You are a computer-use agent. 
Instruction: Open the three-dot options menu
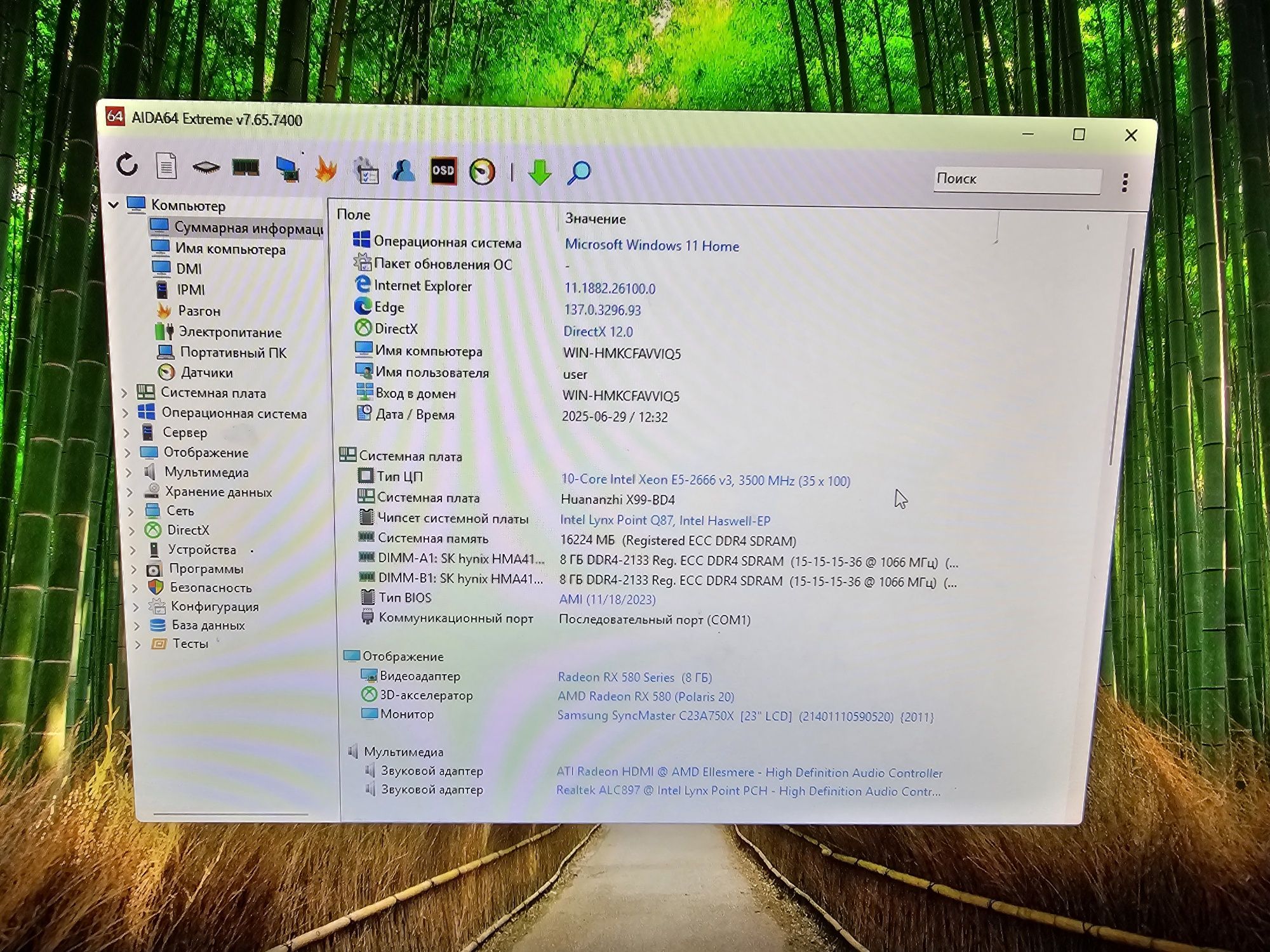[x=1125, y=183]
